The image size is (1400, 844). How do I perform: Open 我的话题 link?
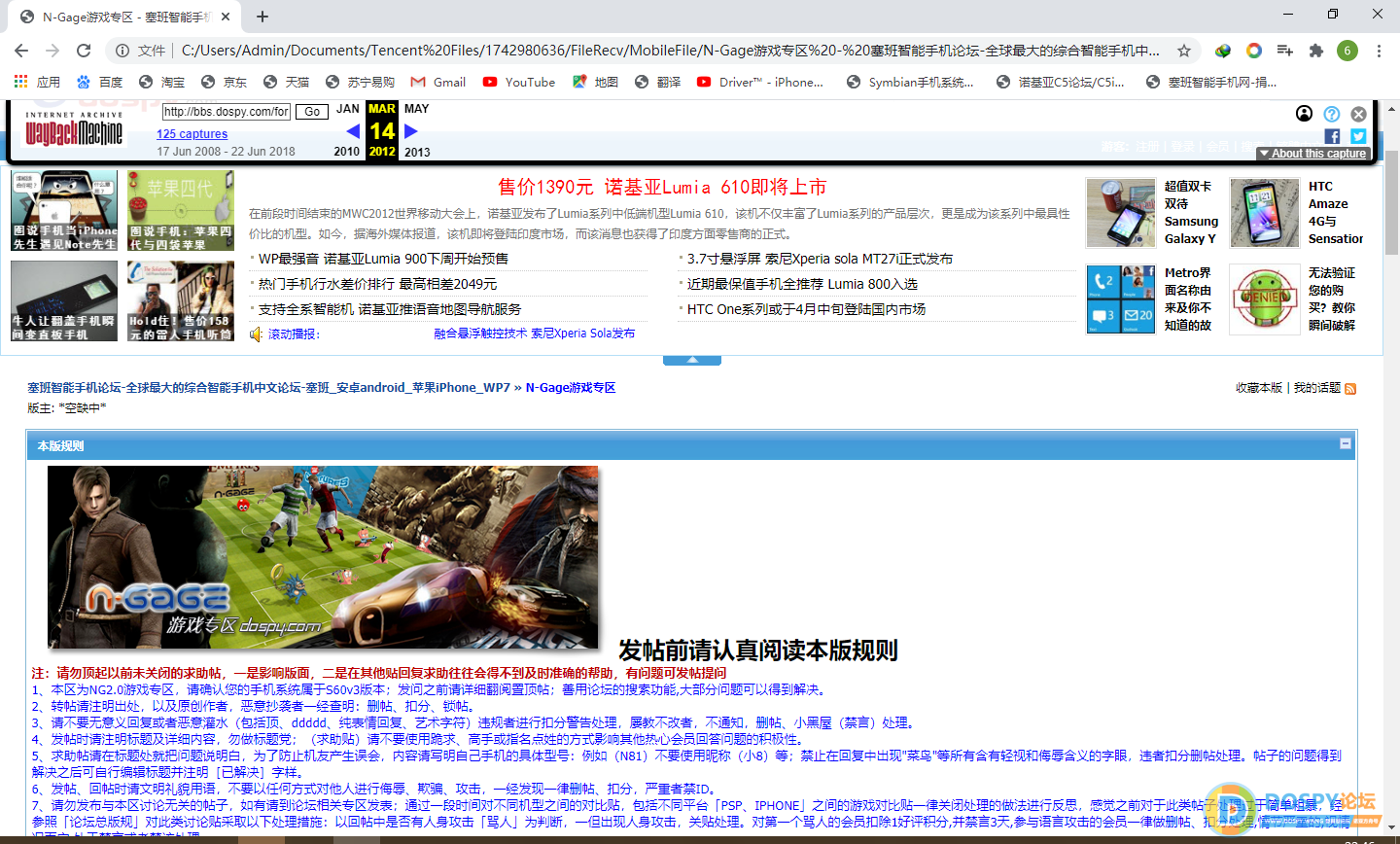pos(1317,388)
